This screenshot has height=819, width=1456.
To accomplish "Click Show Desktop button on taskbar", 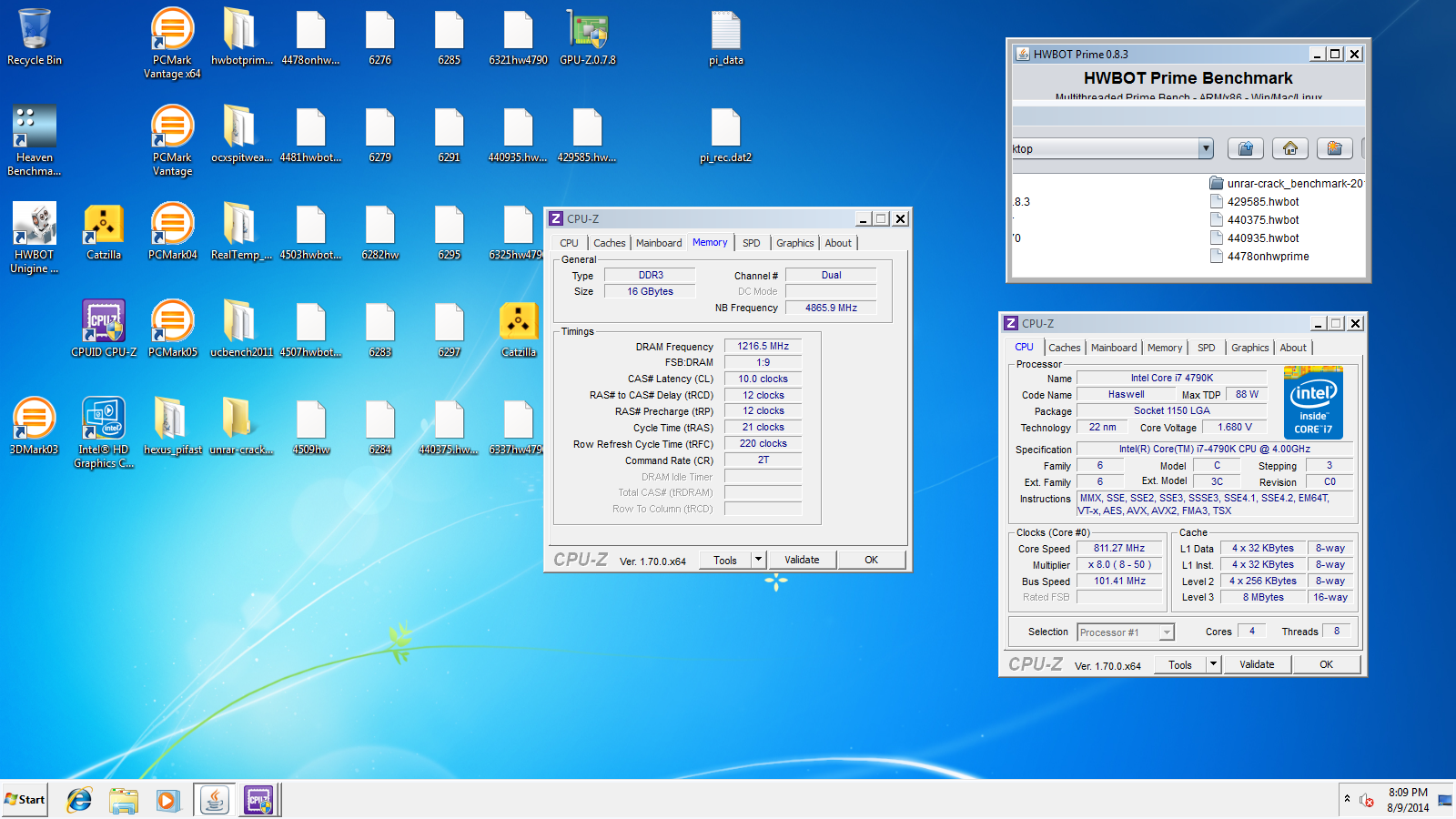I will point(1445,800).
